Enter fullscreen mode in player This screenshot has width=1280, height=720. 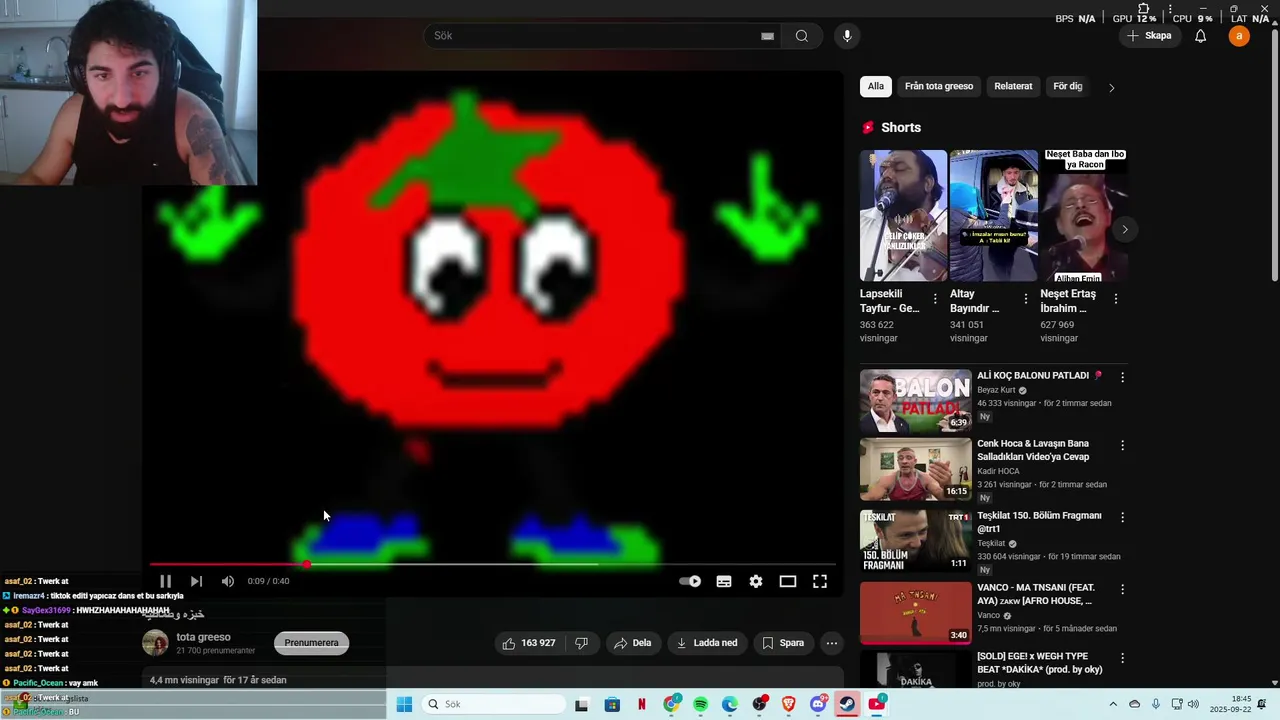pyautogui.click(x=820, y=581)
